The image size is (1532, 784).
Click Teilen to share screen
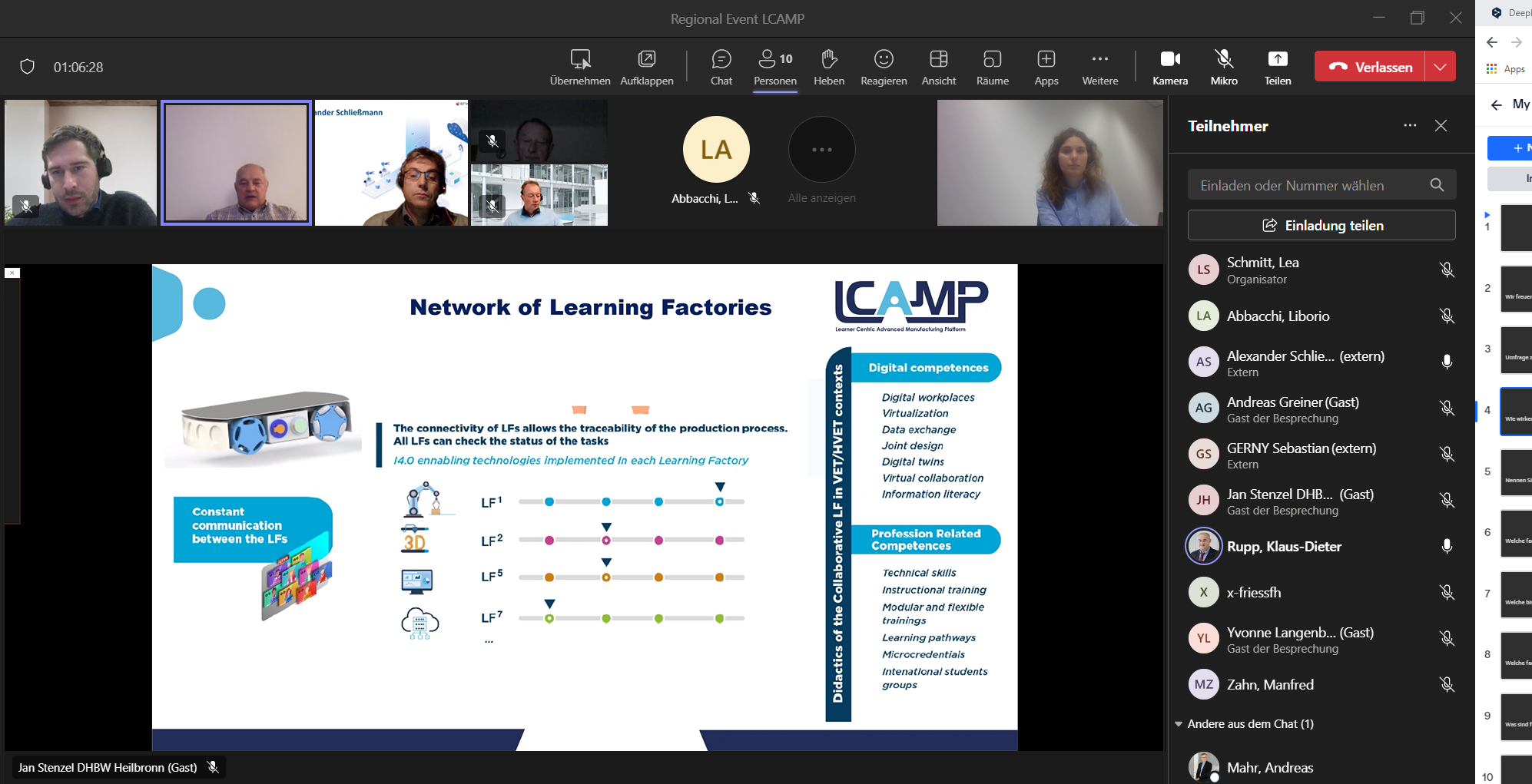click(x=1277, y=67)
